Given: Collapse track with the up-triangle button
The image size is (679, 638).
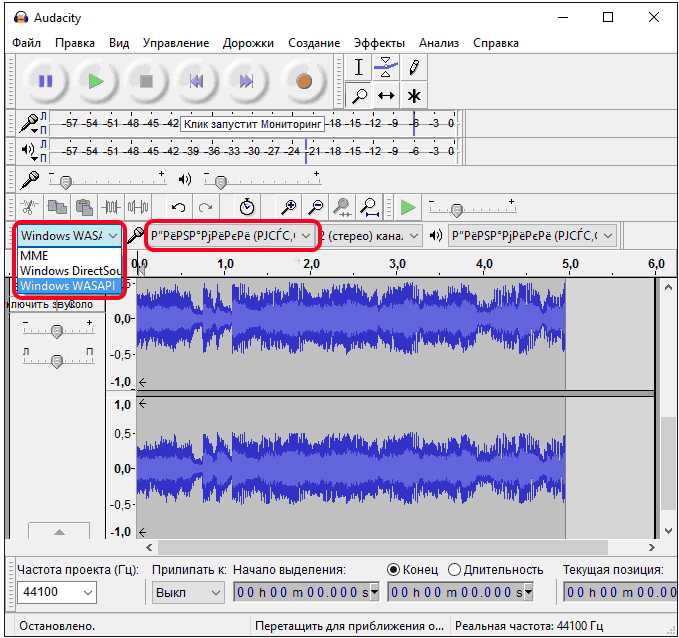Looking at the screenshot, I should coord(59,531).
